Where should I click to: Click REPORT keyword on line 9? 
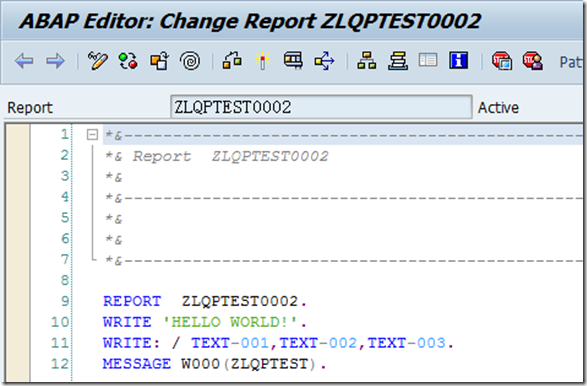click(132, 301)
